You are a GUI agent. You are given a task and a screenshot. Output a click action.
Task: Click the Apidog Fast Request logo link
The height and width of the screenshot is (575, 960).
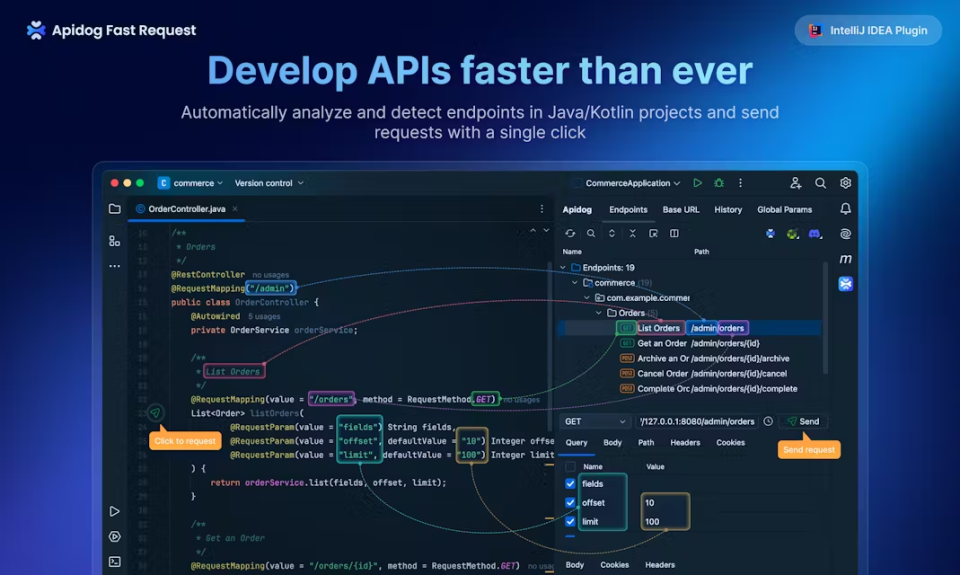pos(111,30)
